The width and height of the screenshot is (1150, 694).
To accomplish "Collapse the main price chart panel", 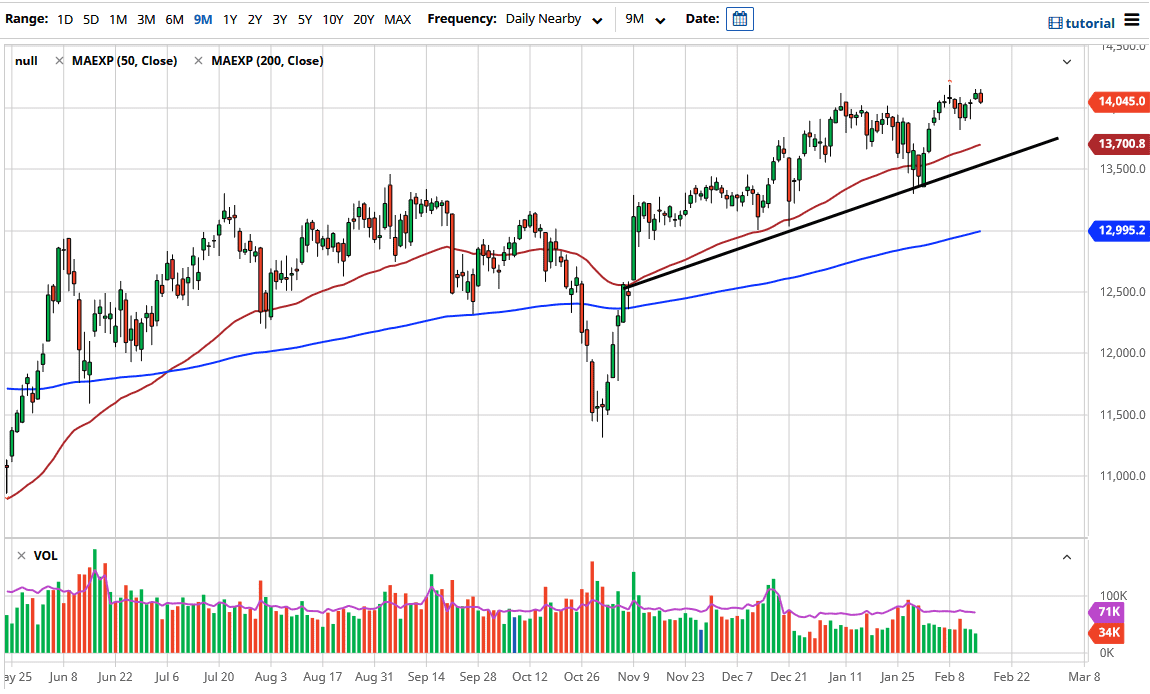I will pos(1067,60).
